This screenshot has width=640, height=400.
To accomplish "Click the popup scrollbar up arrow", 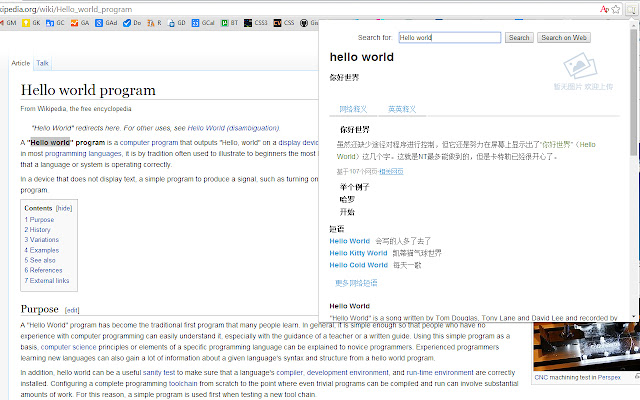I will point(633,24).
